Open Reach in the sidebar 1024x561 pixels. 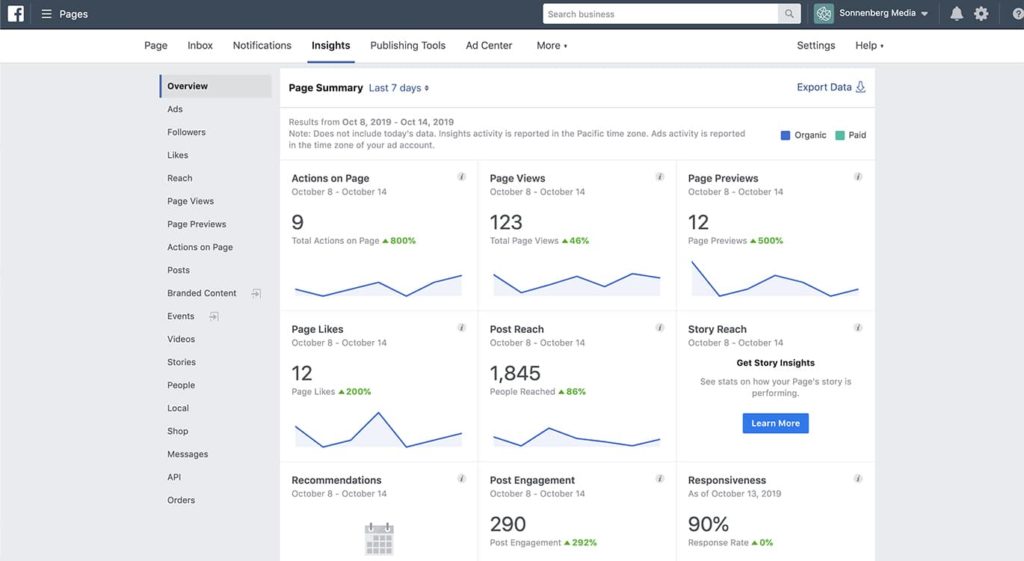point(180,178)
